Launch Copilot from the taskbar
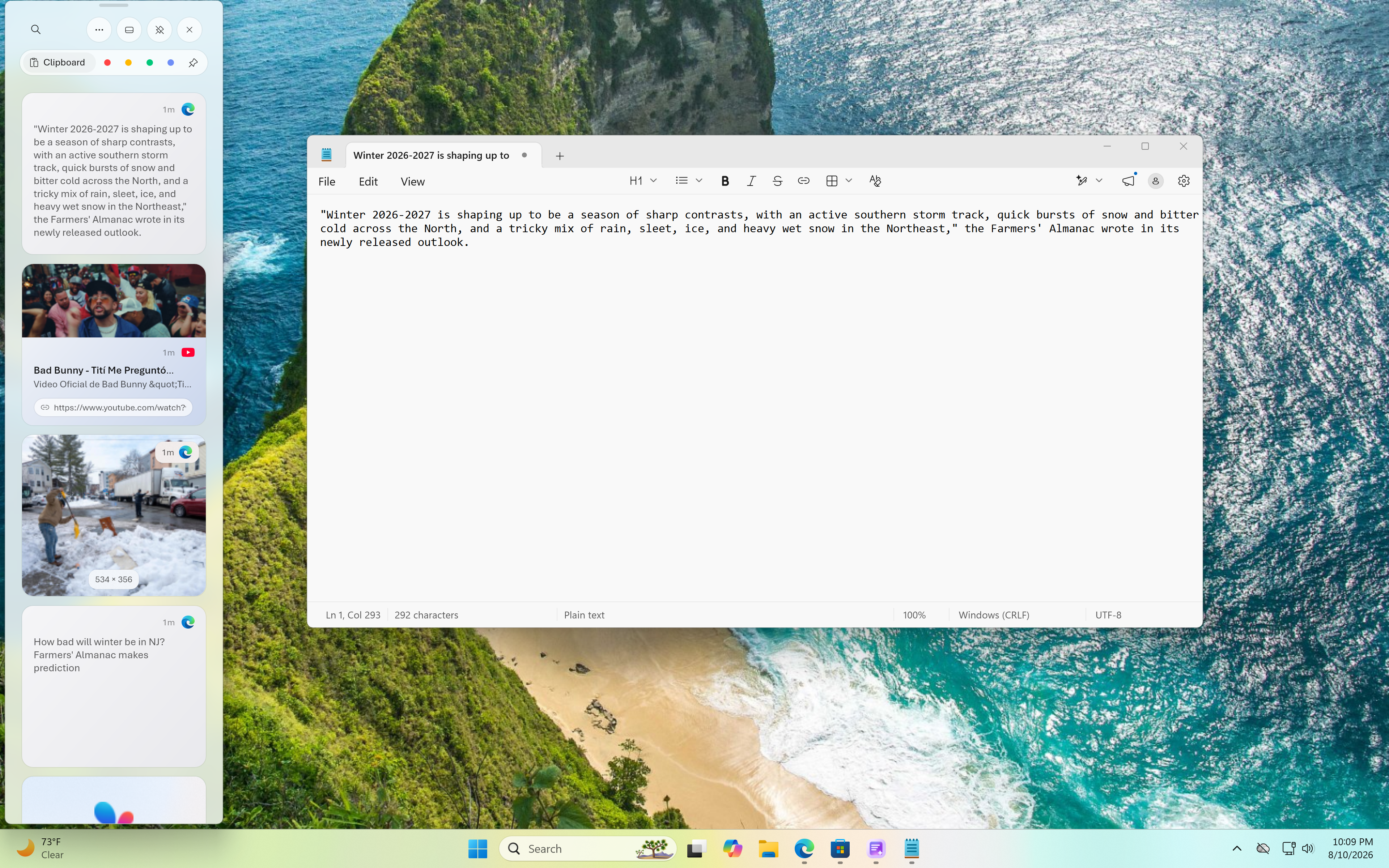 732,848
